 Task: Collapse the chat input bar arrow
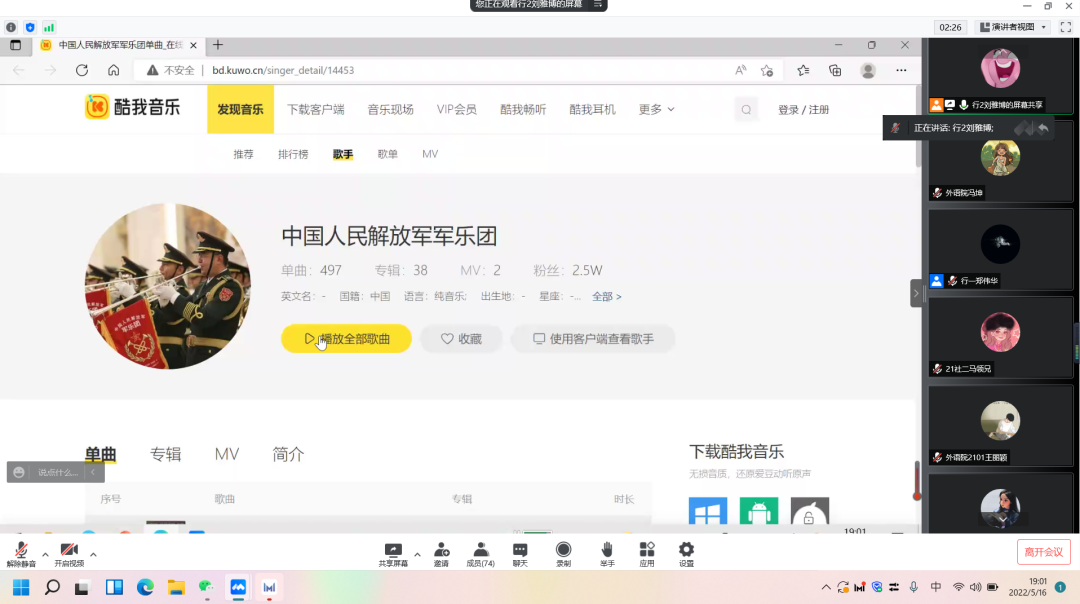tap(93, 472)
